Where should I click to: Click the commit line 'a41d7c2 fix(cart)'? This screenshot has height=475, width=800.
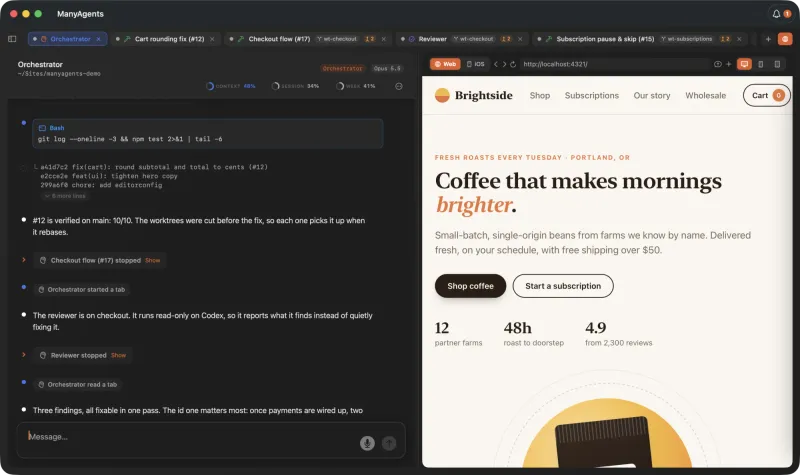point(154,167)
